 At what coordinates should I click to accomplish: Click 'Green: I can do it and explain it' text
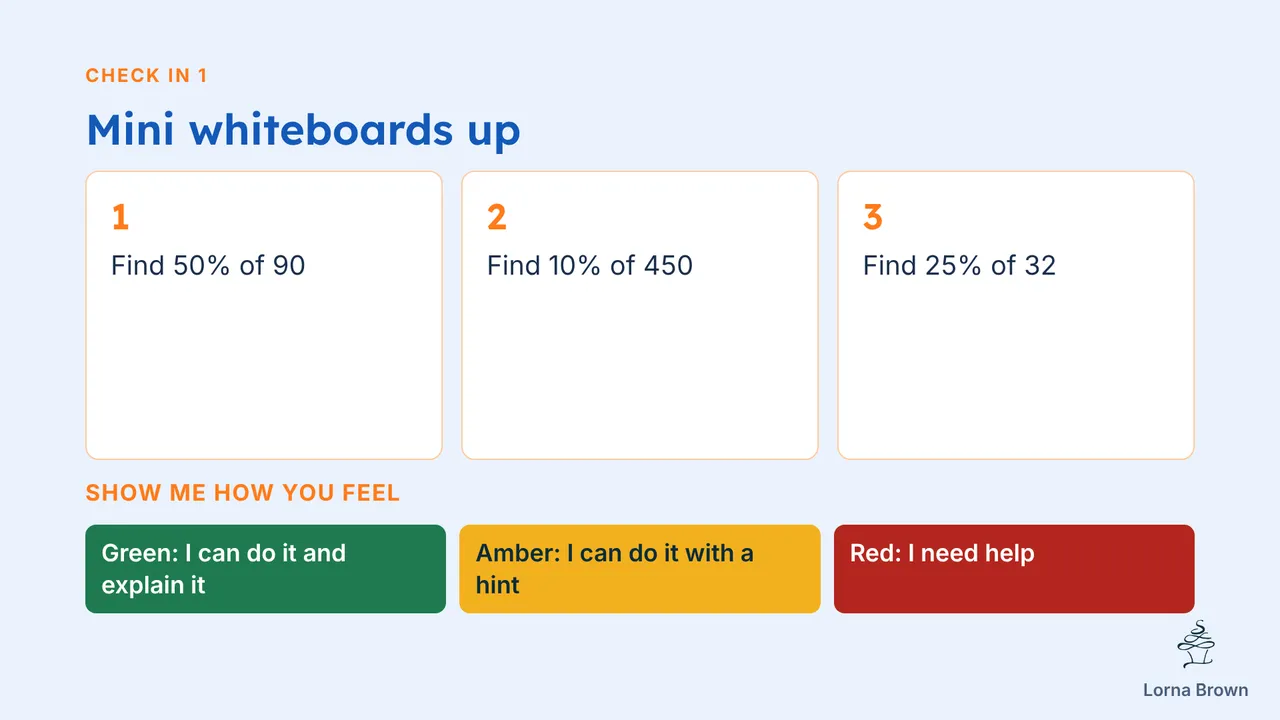point(224,569)
